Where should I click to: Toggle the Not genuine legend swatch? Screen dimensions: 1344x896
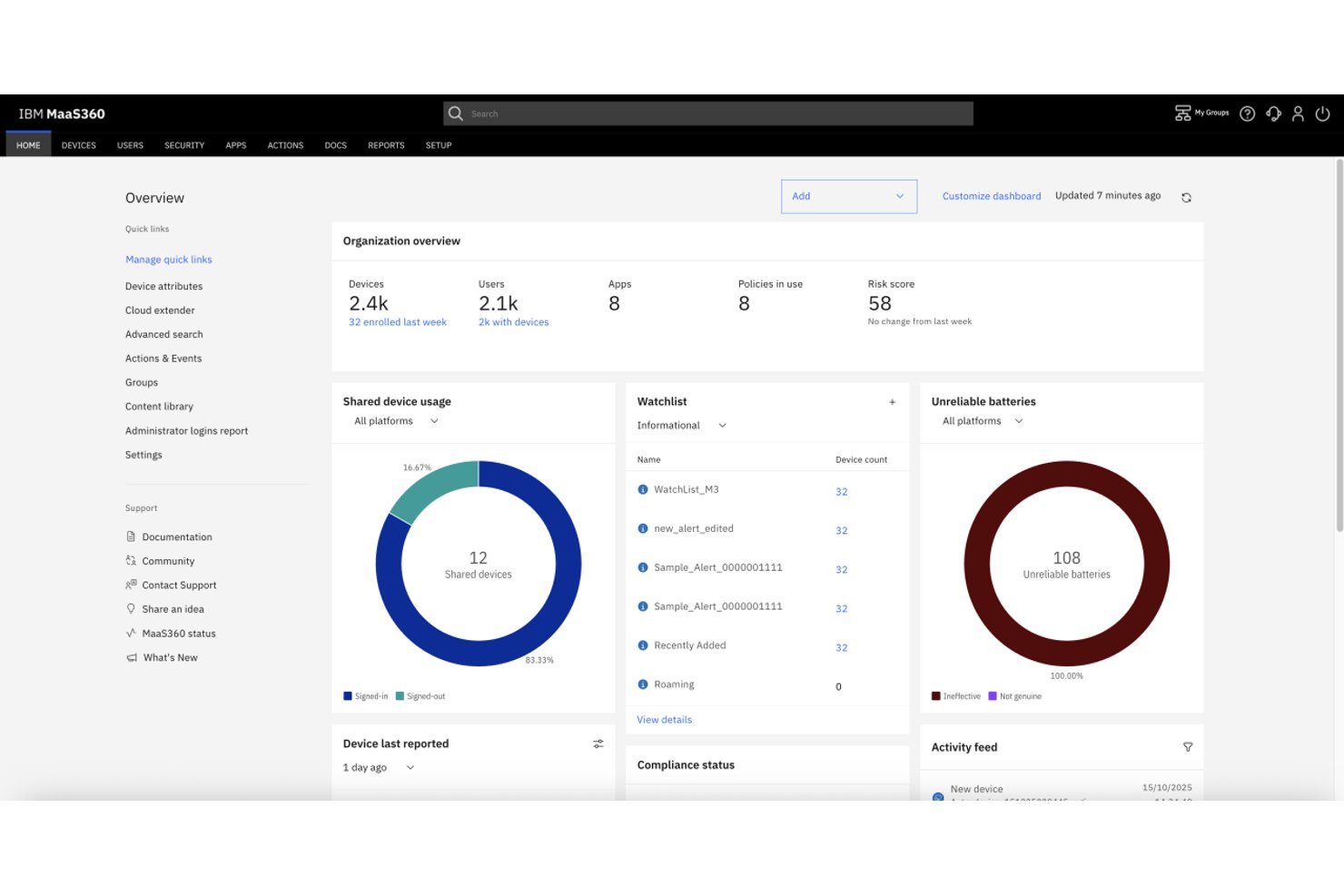coord(993,696)
